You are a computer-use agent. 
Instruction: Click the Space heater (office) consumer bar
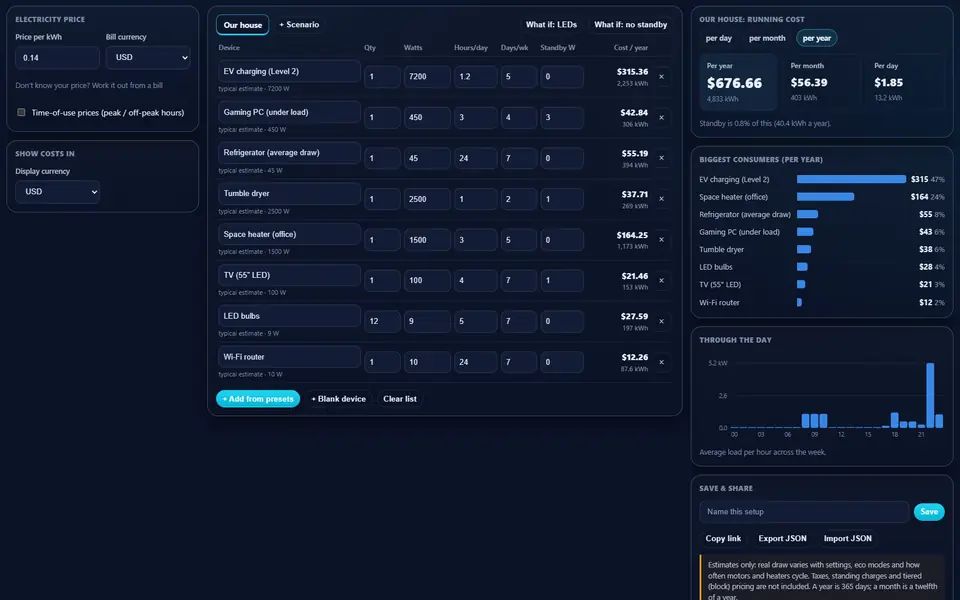[x=825, y=197]
